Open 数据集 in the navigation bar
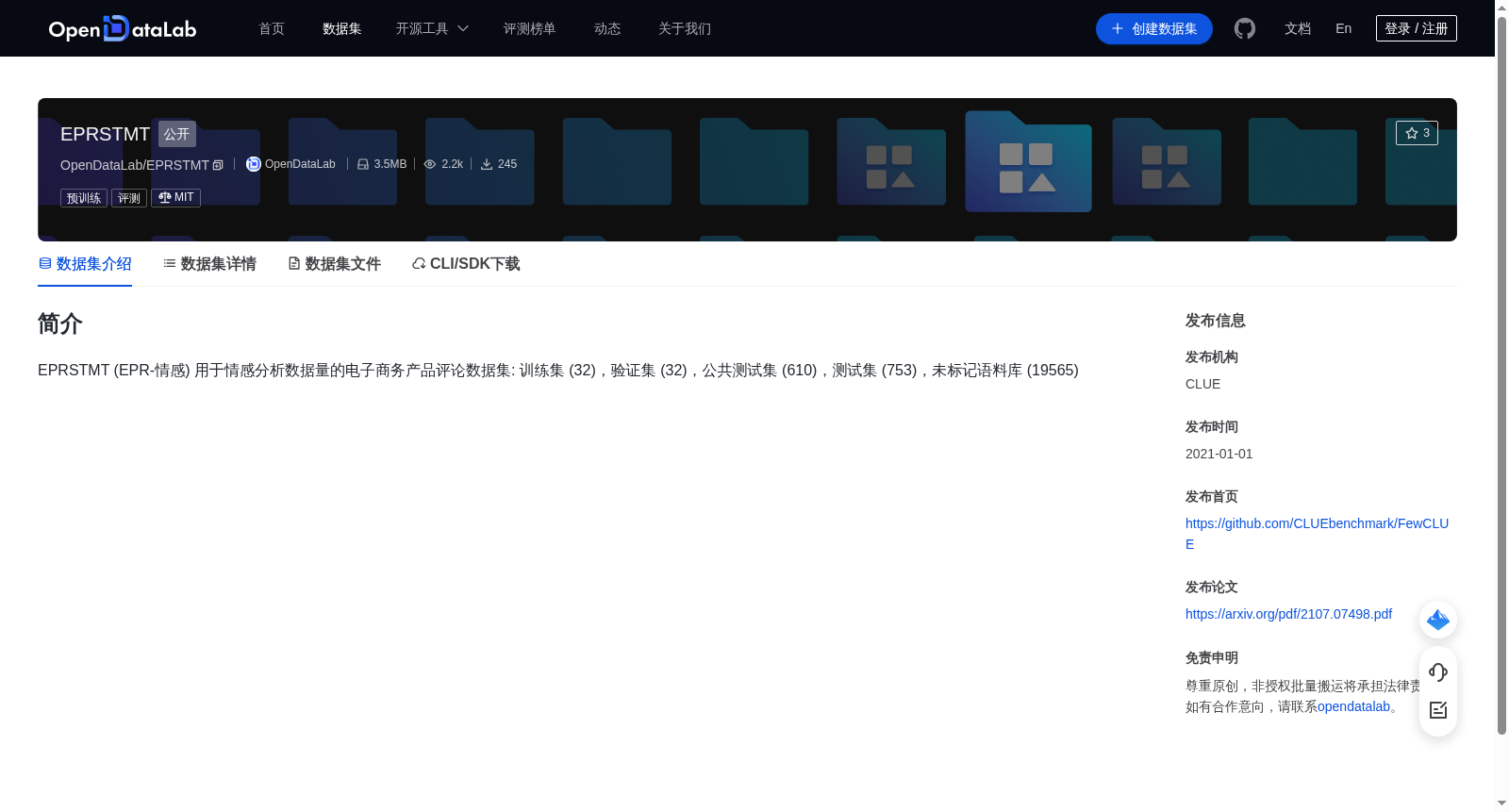The image size is (1509, 812). coord(341,28)
